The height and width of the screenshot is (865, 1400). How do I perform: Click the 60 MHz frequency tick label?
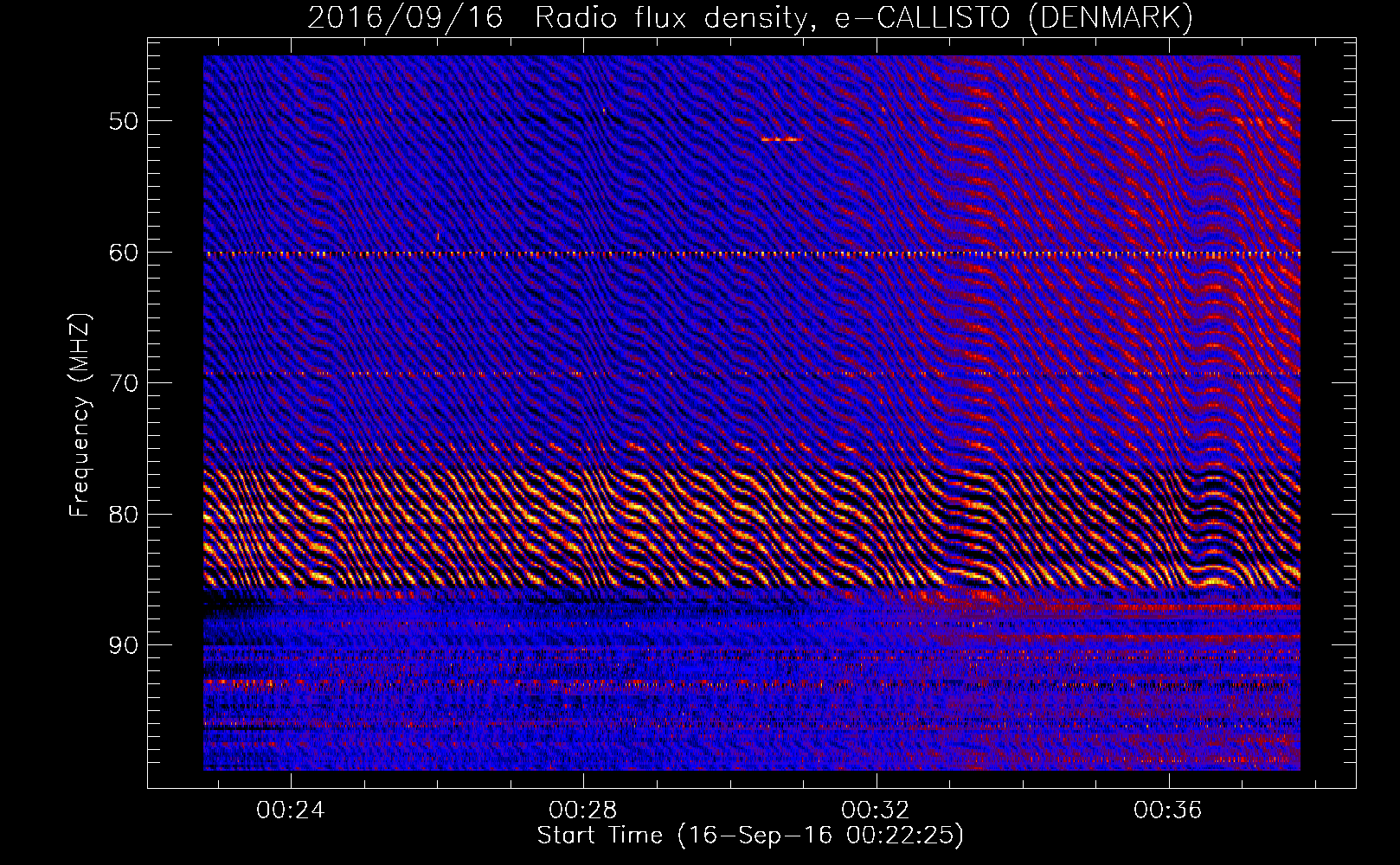point(123,253)
